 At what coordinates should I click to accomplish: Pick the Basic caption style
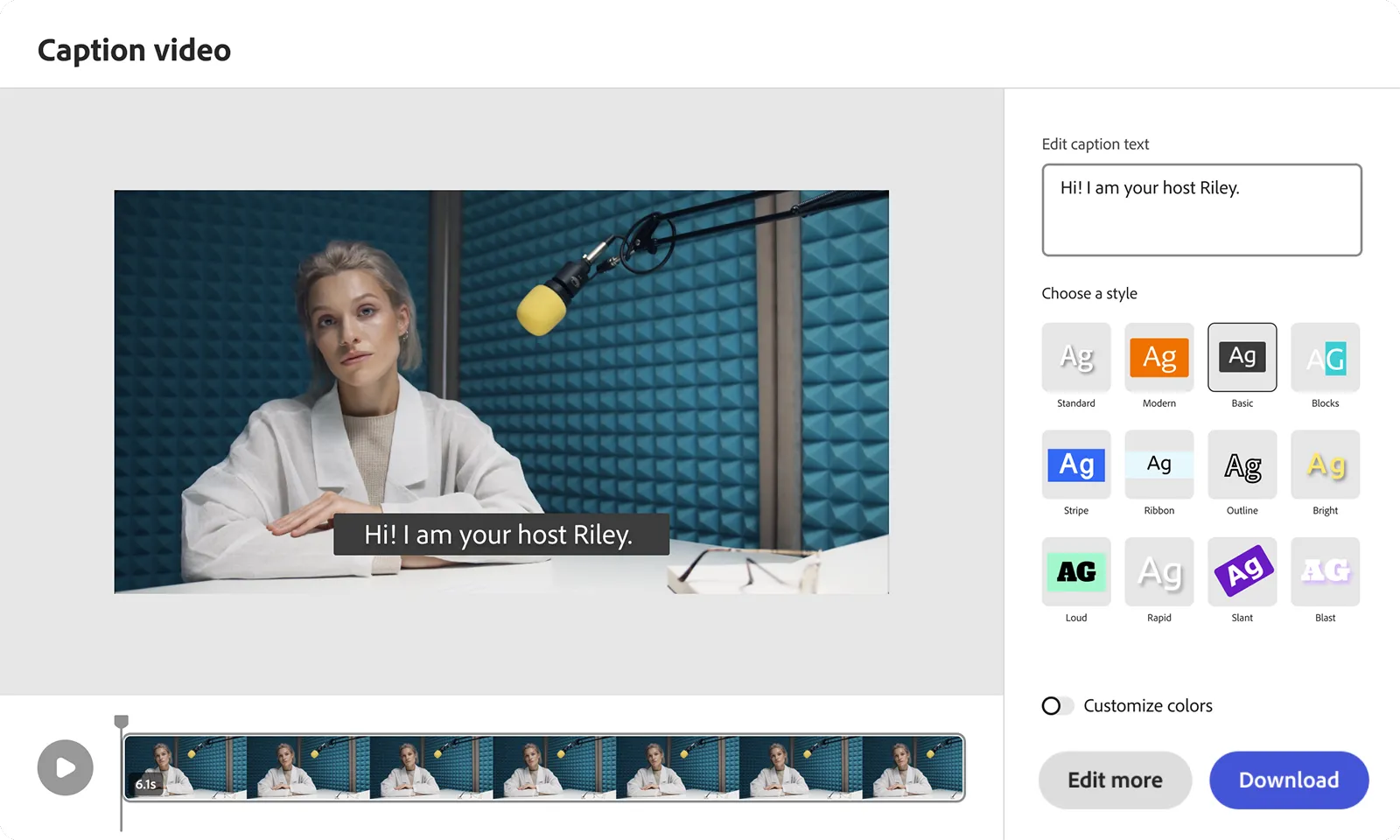coord(1242,357)
